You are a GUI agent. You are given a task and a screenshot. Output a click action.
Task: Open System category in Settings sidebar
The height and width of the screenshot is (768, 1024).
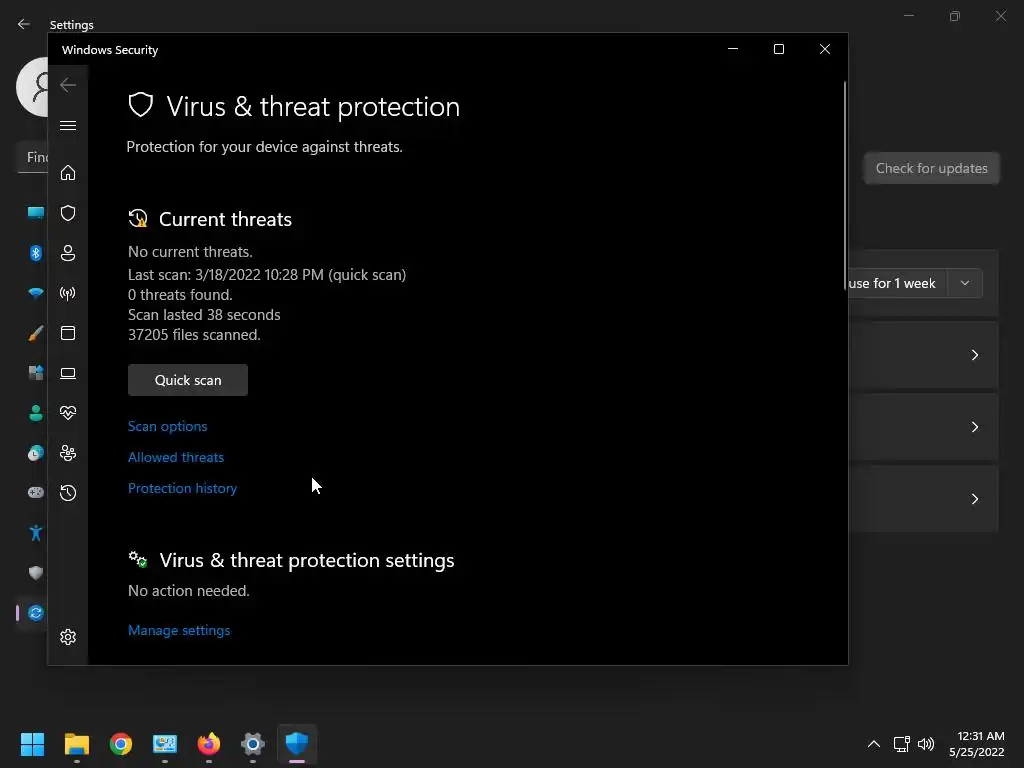coord(35,212)
